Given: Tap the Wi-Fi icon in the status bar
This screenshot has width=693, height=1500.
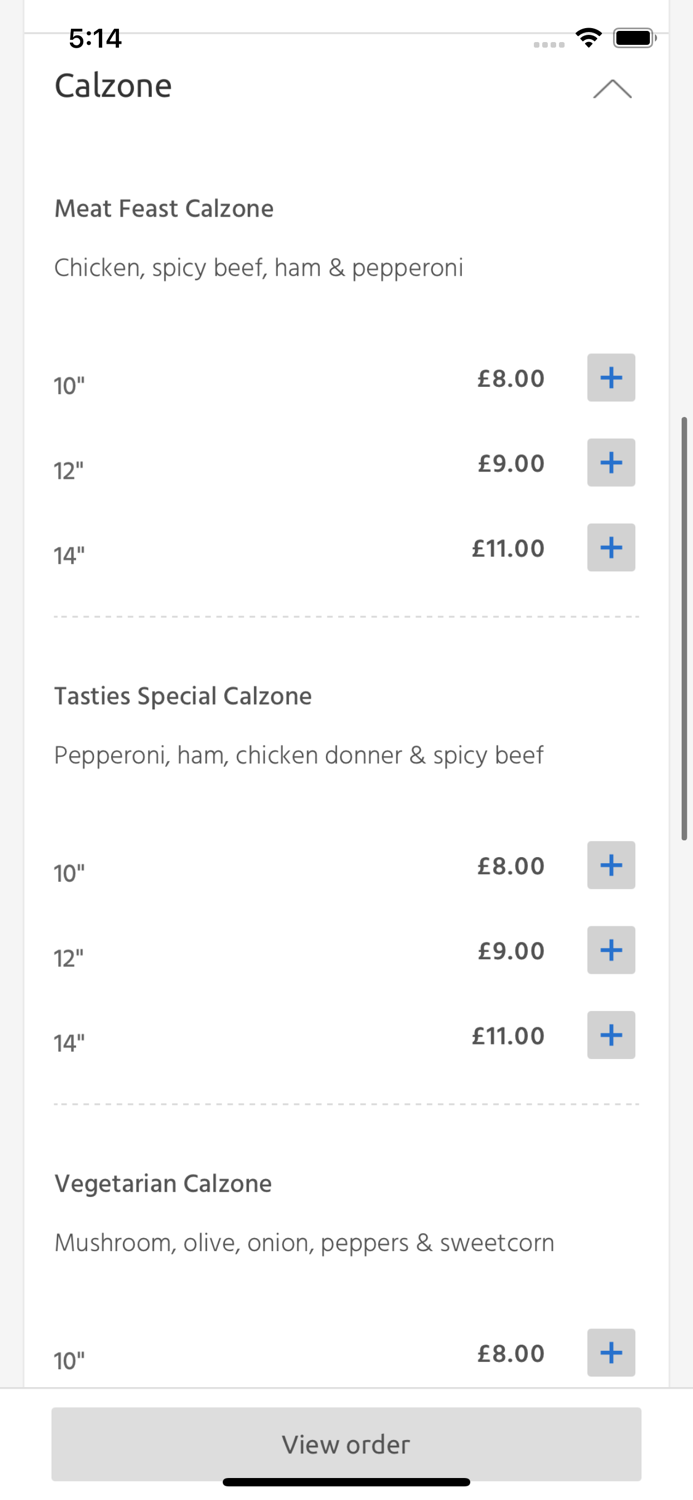Looking at the screenshot, I should (588, 37).
